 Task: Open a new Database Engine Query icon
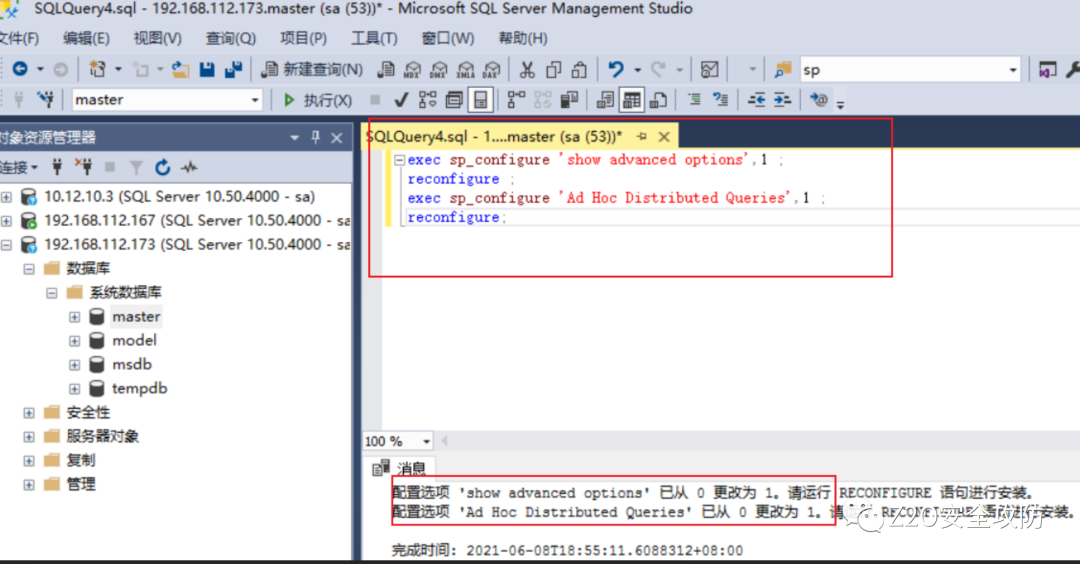(386, 69)
